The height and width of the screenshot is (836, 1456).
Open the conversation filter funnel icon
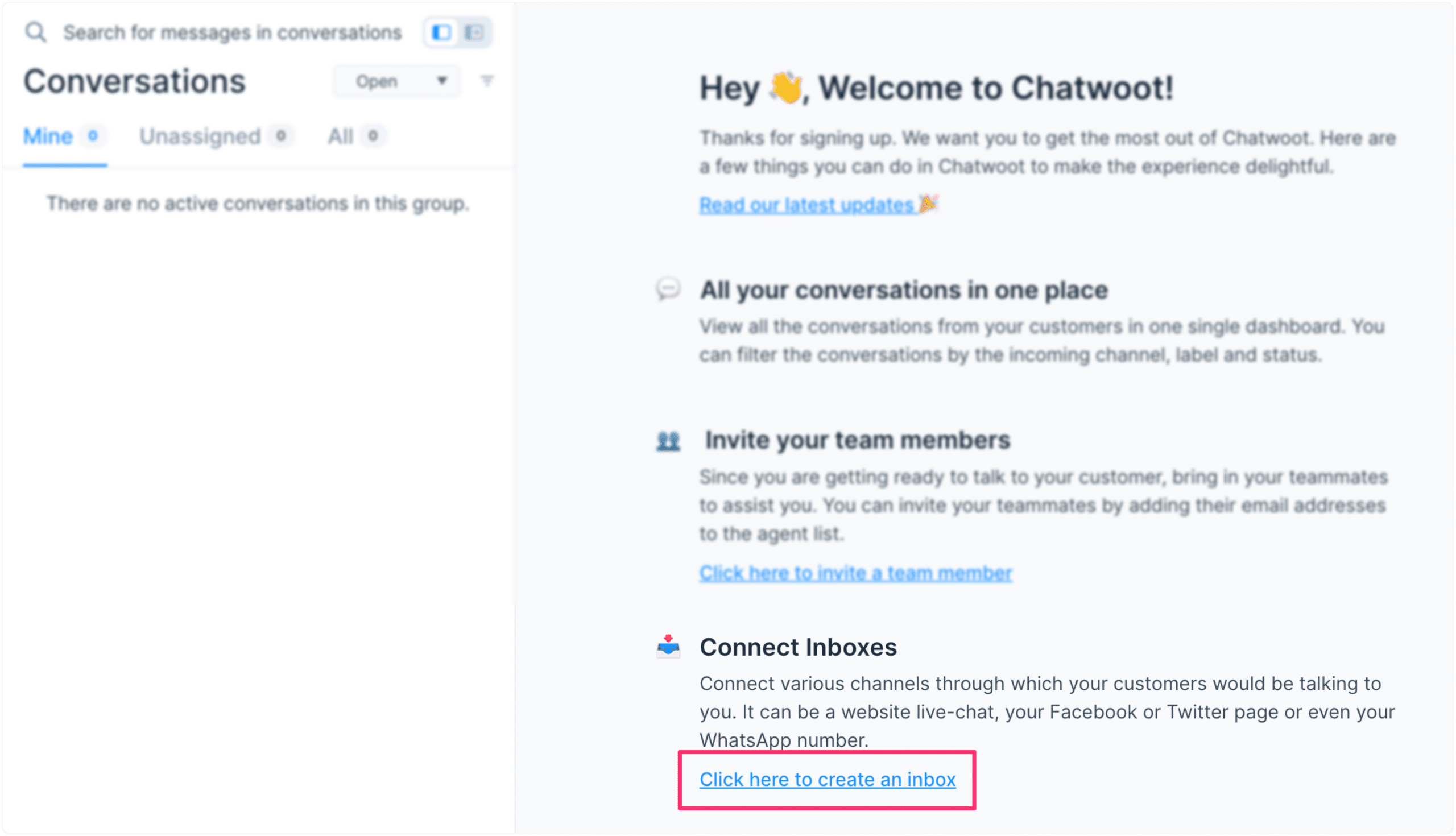coord(487,81)
